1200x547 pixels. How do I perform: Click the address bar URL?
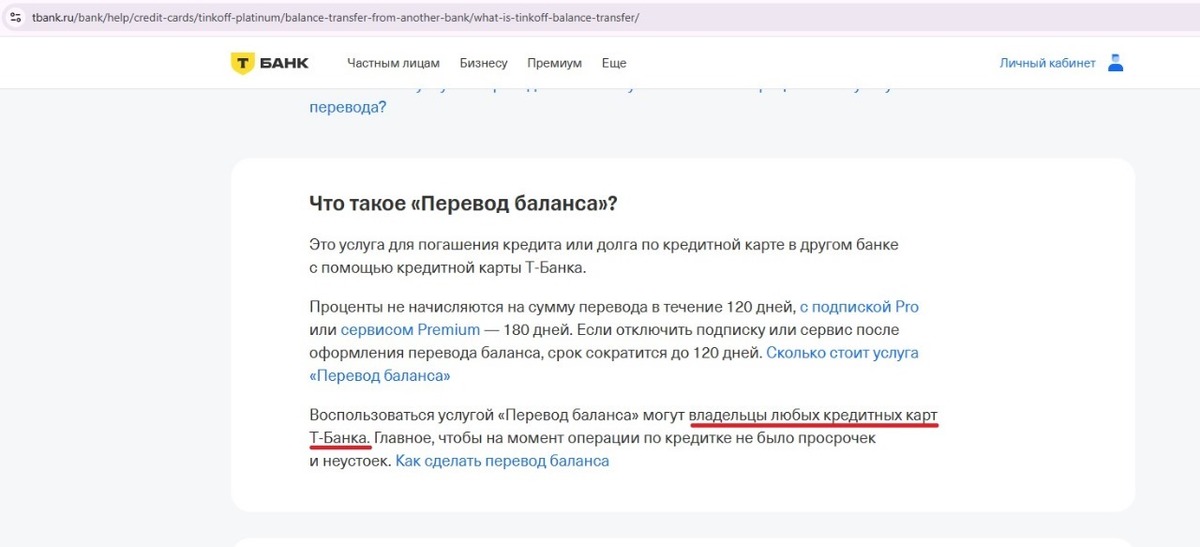(335, 18)
